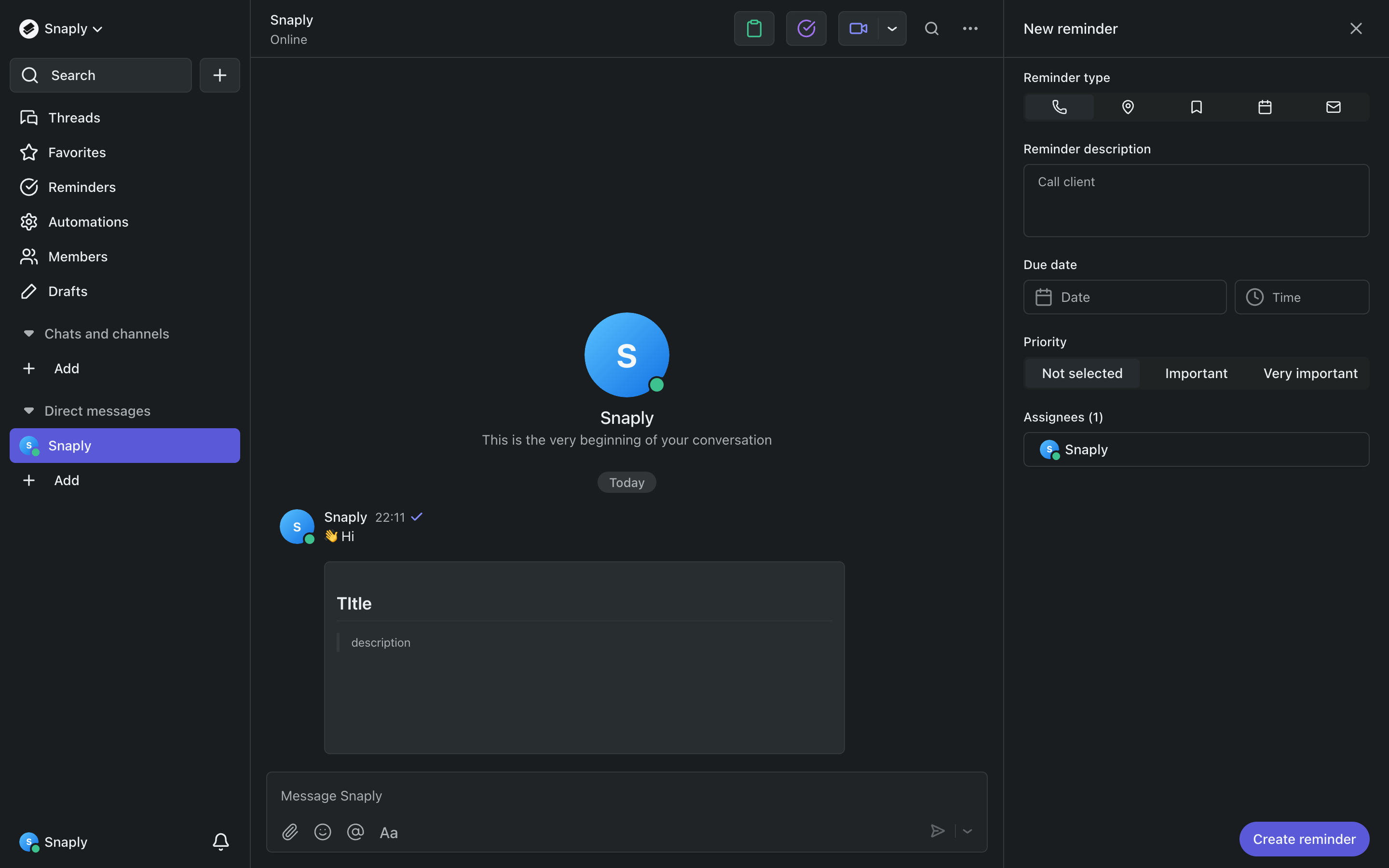Image resolution: width=1389 pixels, height=868 pixels.
Task: Open the Snaply workspace dropdown
Action: tap(61, 28)
